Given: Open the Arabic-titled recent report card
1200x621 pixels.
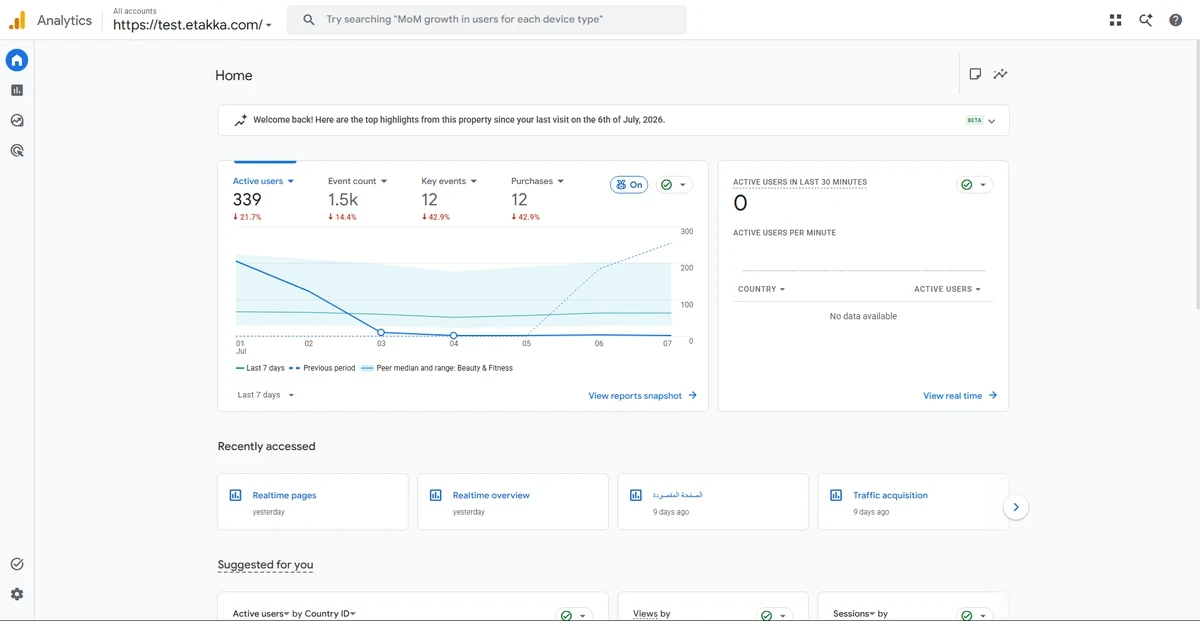Looking at the screenshot, I should 713,502.
